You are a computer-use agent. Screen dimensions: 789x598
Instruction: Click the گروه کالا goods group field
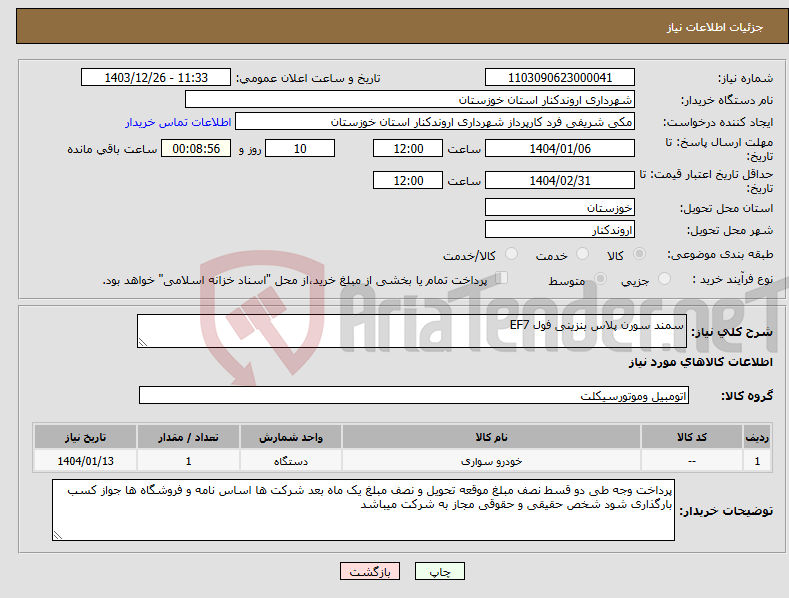414,395
